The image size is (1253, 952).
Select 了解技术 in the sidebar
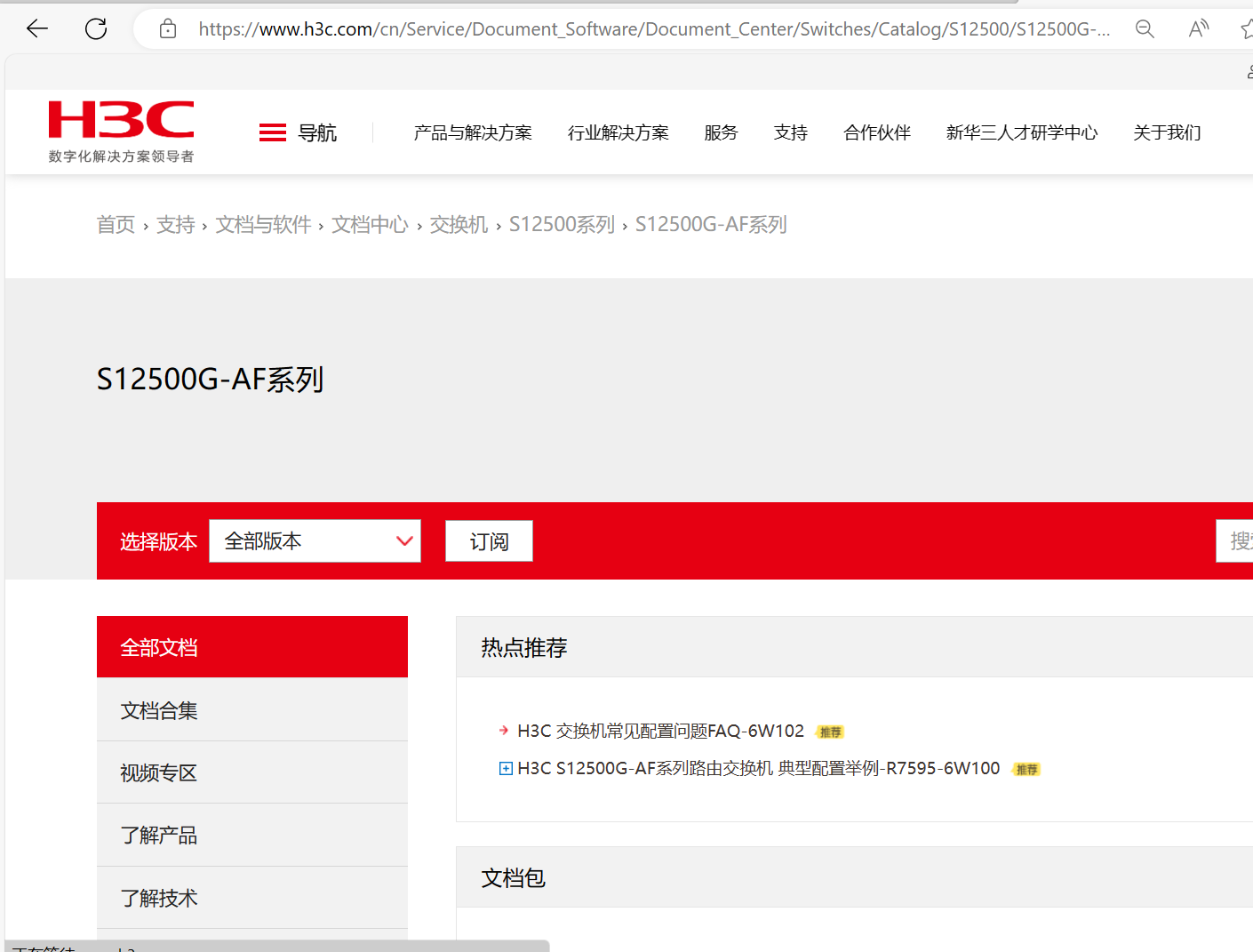click(252, 898)
